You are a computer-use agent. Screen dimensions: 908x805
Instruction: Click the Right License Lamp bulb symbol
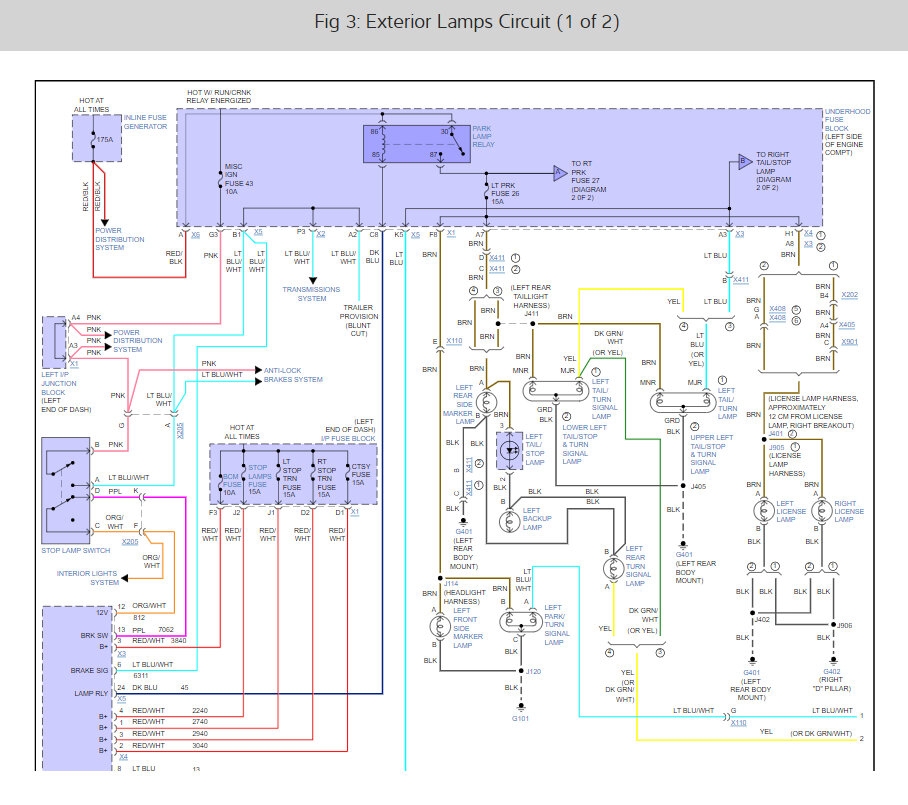822,511
